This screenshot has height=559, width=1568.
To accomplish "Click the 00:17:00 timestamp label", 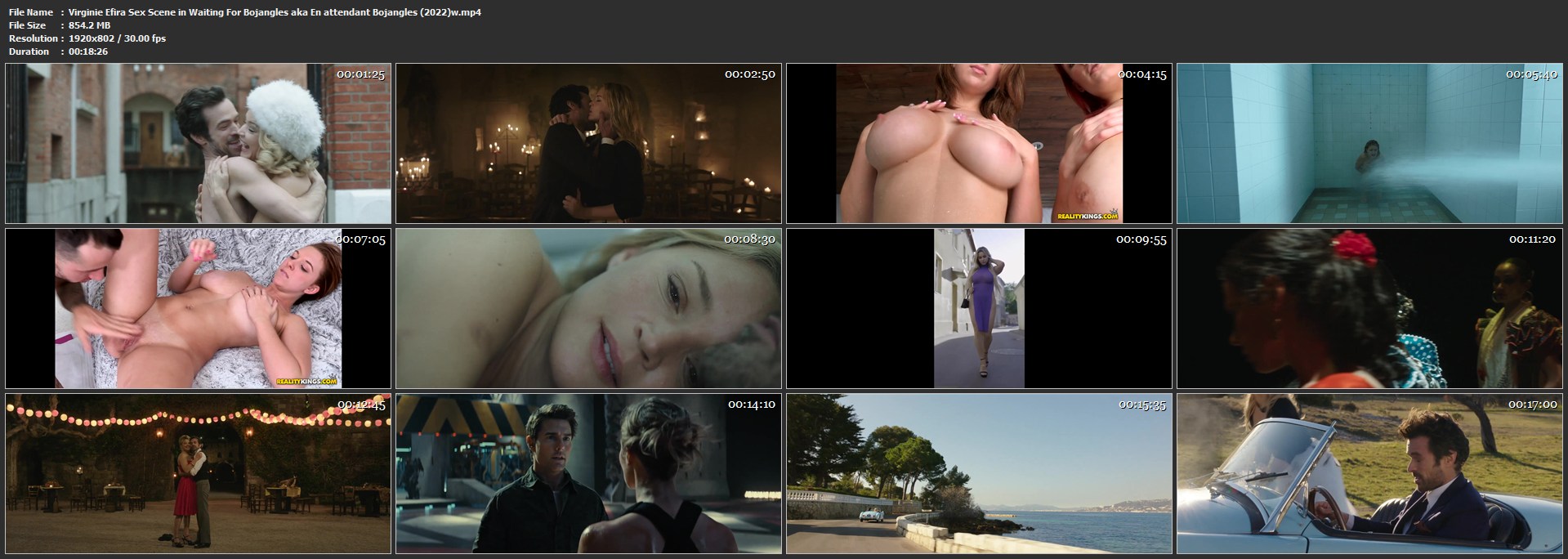I will click(1532, 405).
